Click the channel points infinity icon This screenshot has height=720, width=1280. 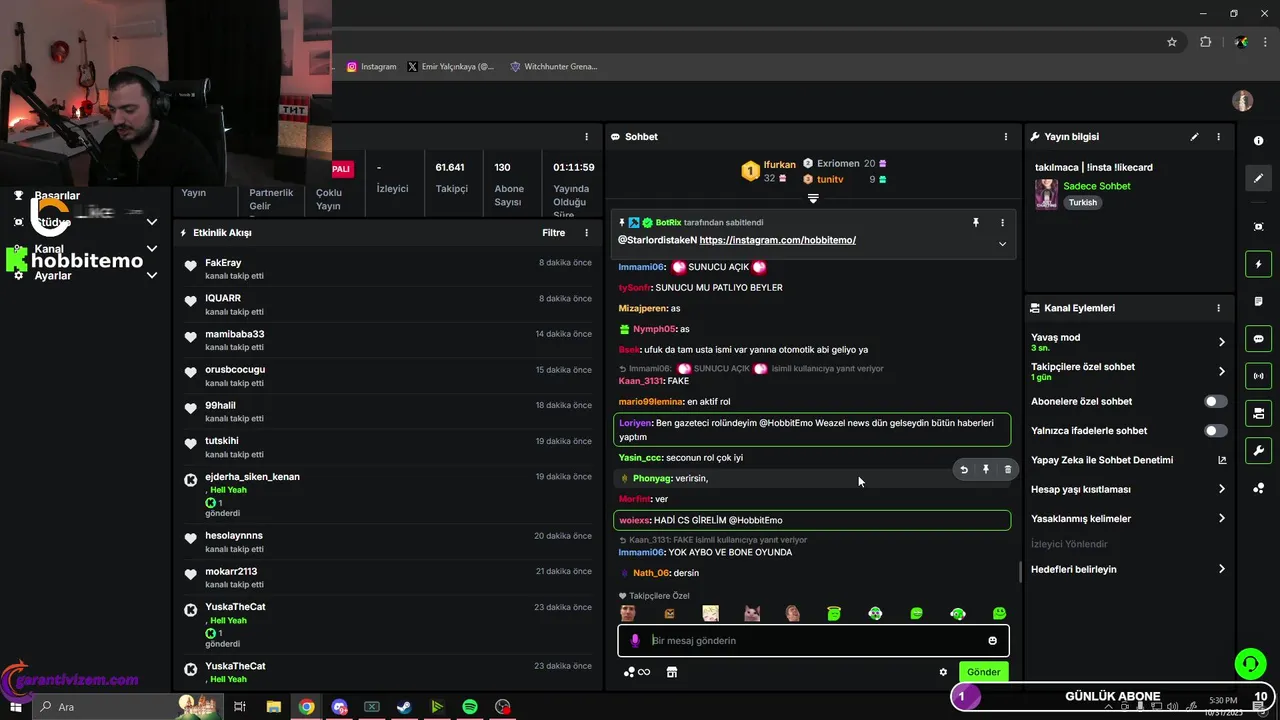637,672
